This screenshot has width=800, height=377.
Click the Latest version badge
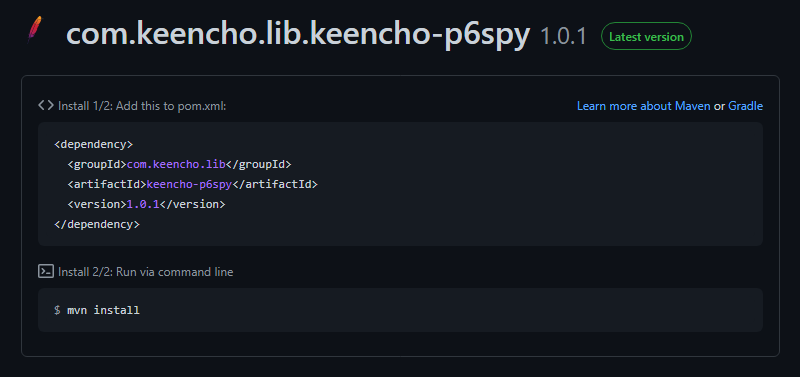coord(646,36)
